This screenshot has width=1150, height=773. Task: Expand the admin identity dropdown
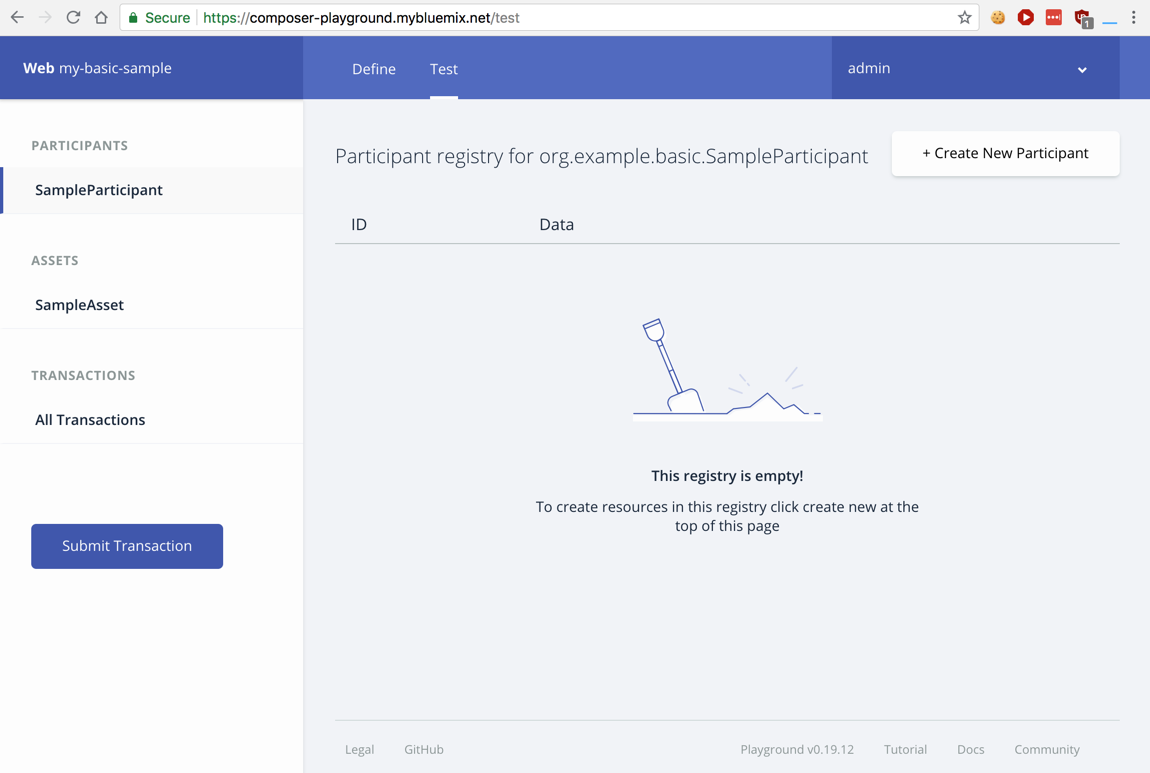point(1081,69)
